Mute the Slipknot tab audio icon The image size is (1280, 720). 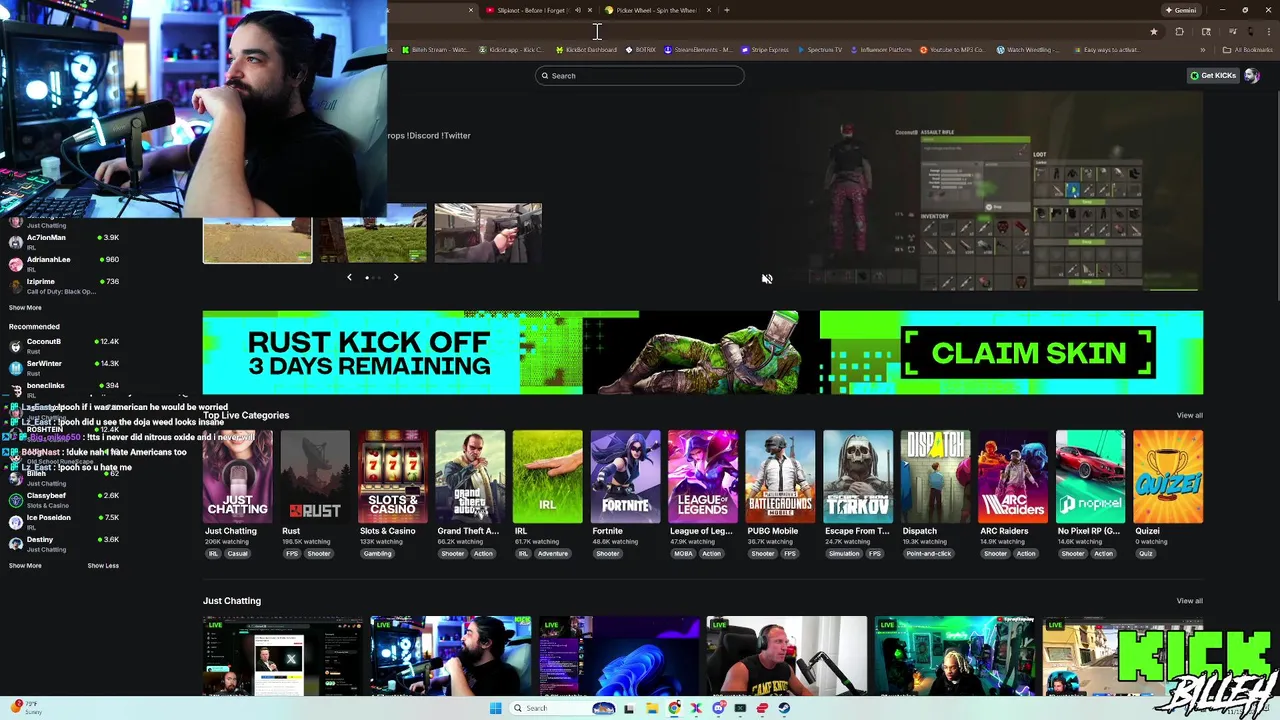click(577, 10)
